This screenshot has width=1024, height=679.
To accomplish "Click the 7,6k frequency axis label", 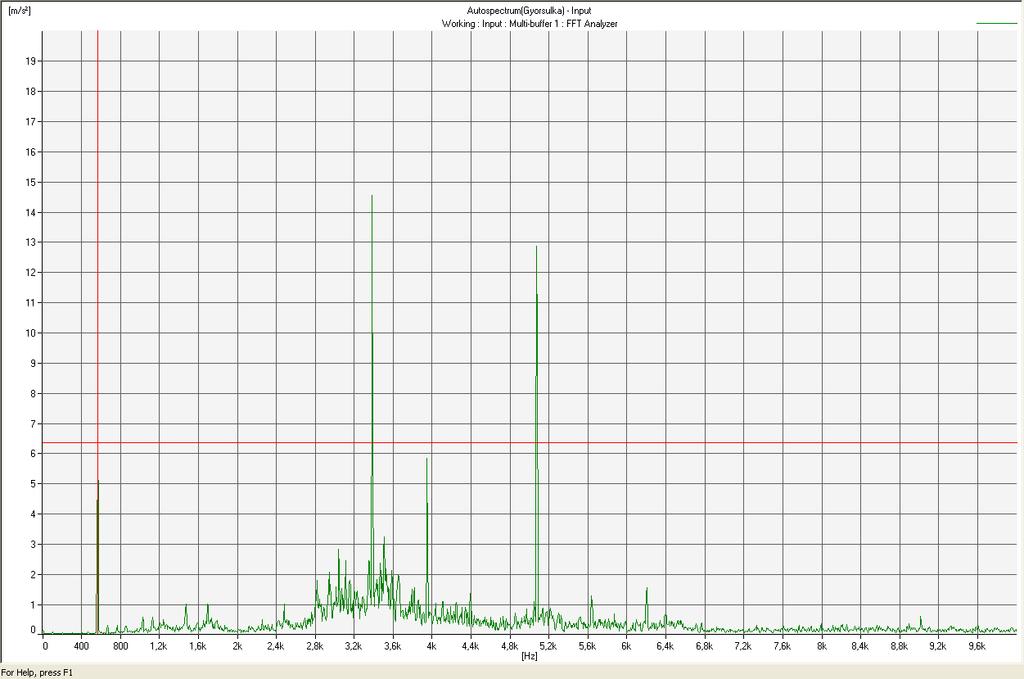I will (x=782, y=646).
